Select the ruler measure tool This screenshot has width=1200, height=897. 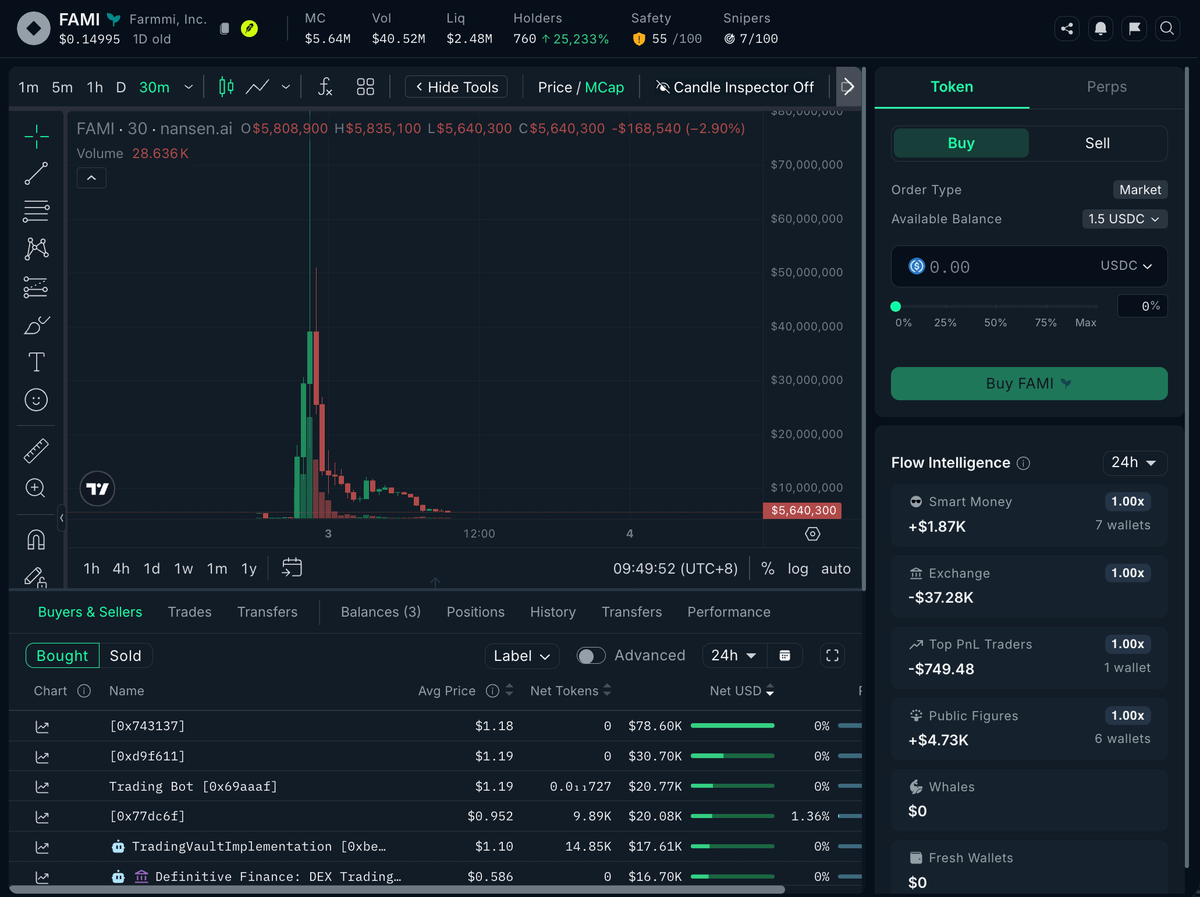[36, 451]
